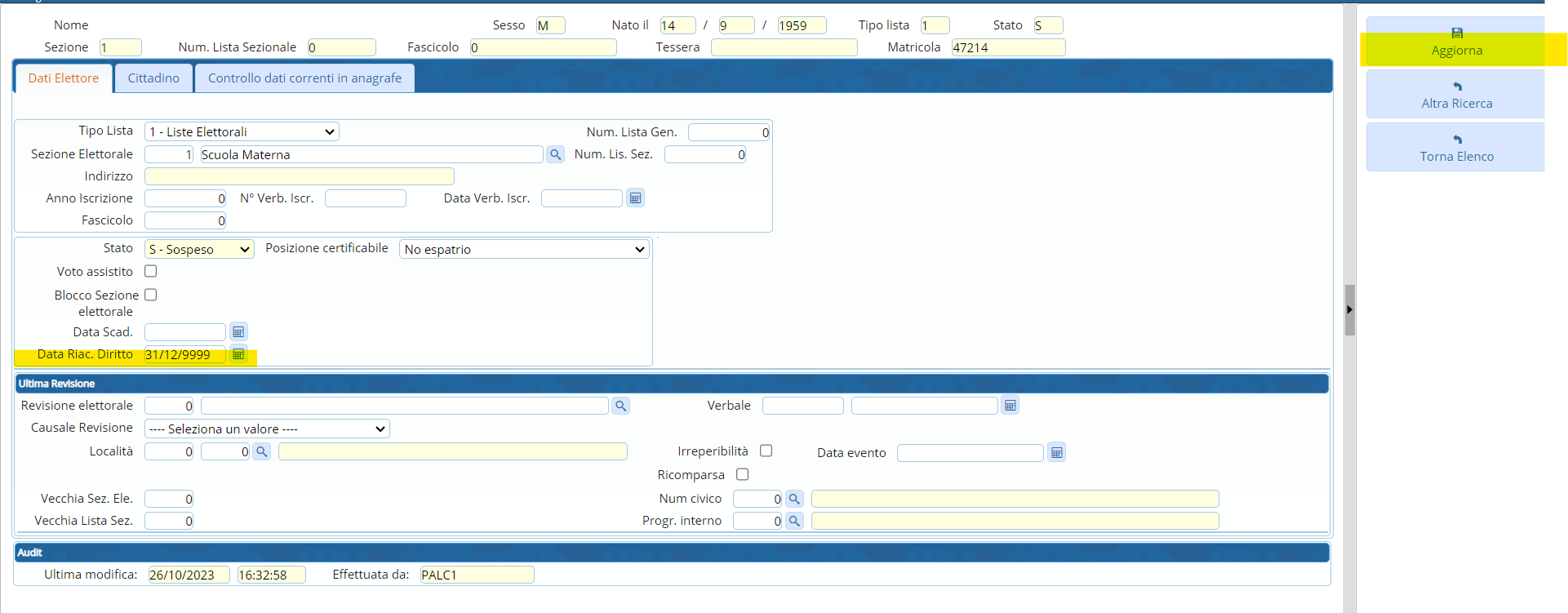Click the Torna Elenco button
This screenshot has width=1568, height=613.
point(1456,148)
